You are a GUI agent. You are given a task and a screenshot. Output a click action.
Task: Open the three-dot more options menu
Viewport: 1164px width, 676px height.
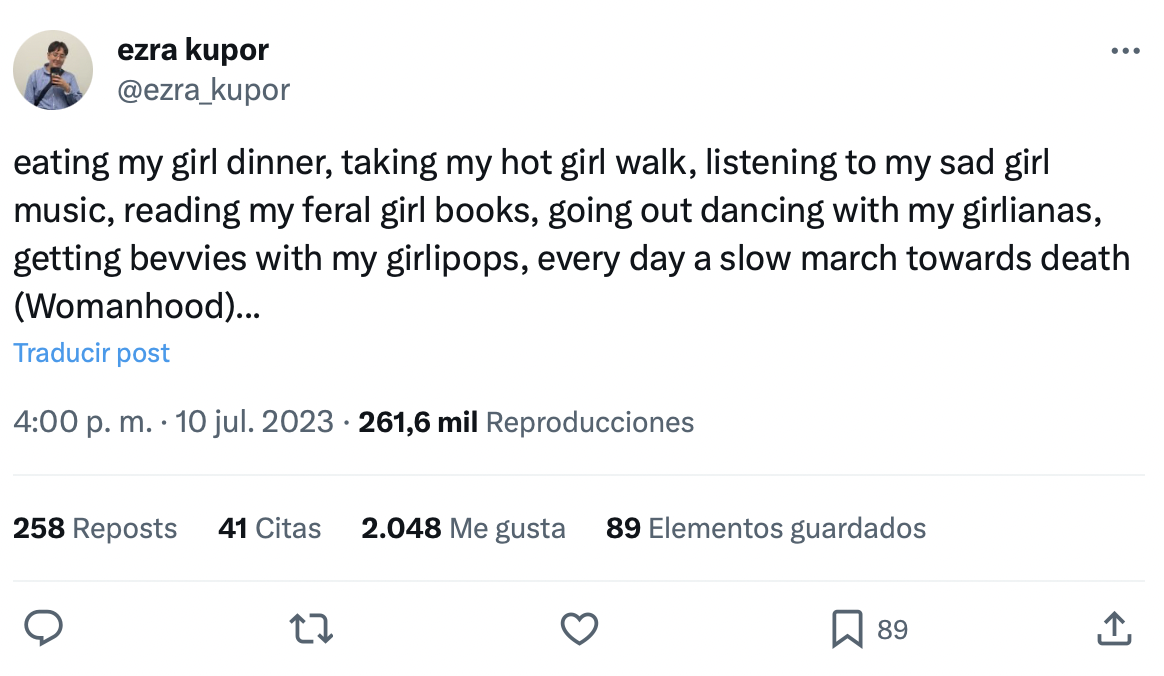tap(1125, 51)
